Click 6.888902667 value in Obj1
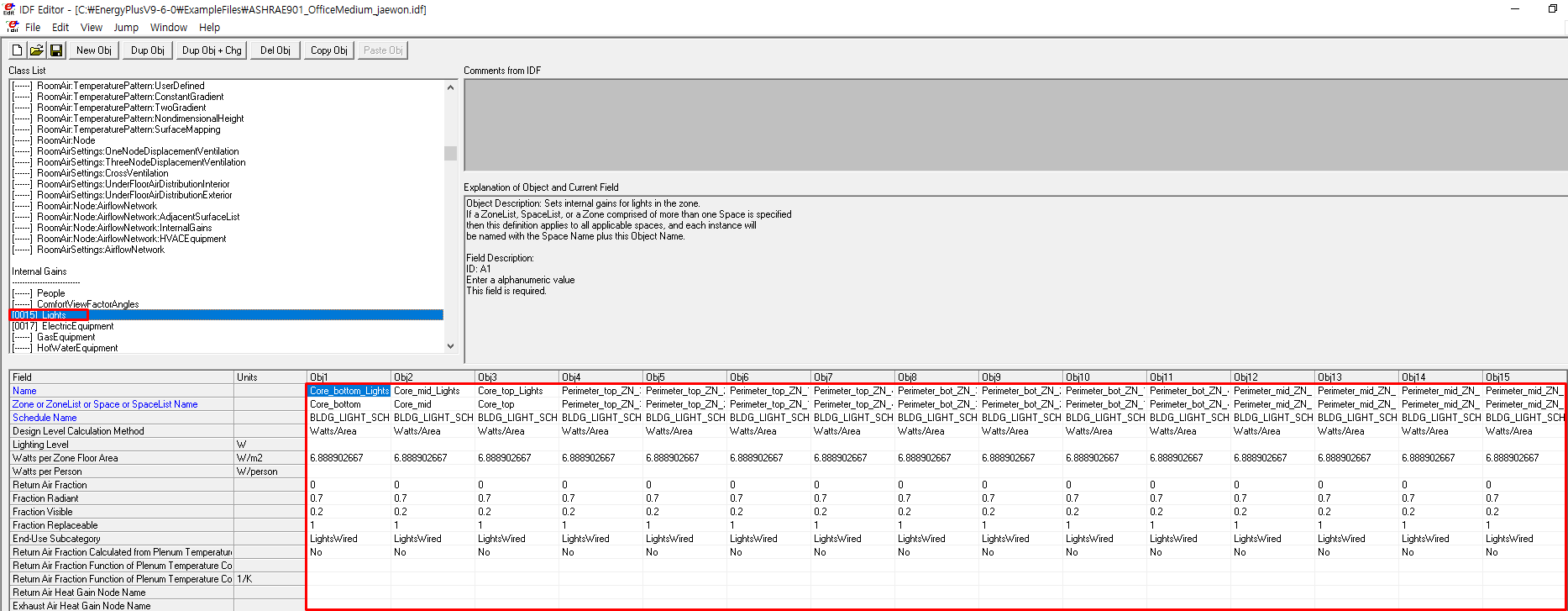The width and height of the screenshot is (1568, 611). [x=349, y=458]
